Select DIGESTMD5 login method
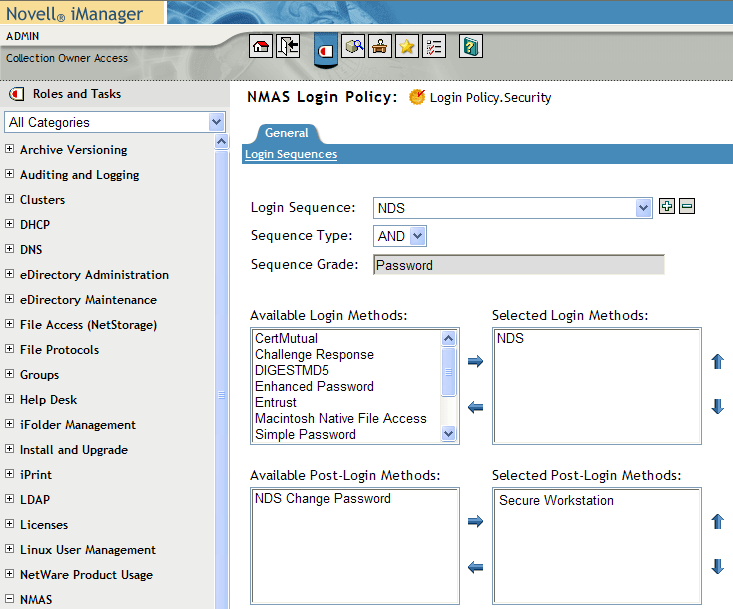Image resolution: width=733 pixels, height=609 pixels. pyautogui.click(x=292, y=370)
